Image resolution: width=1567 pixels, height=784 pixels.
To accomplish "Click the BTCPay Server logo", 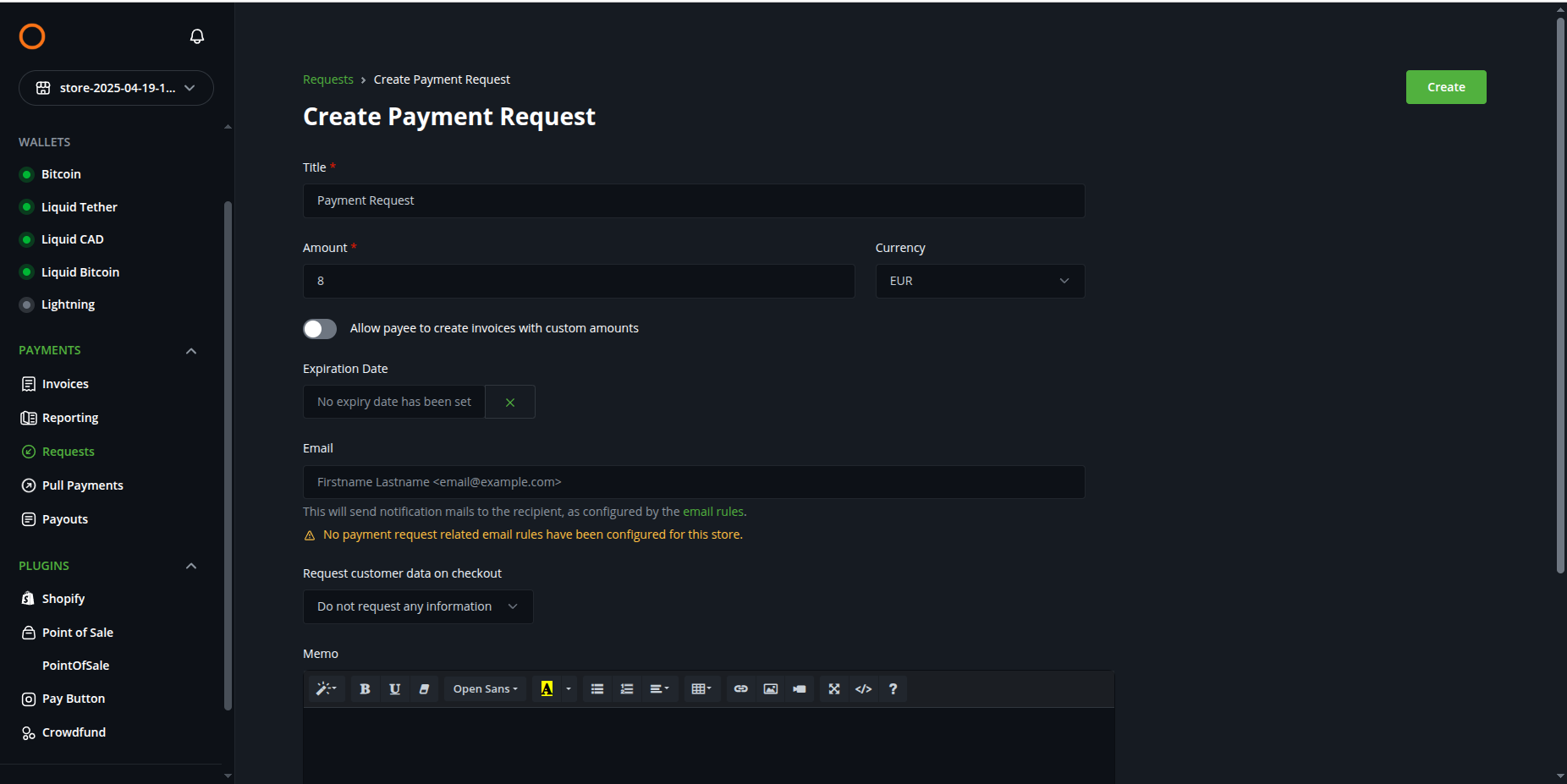I will (x=32, y=36).
